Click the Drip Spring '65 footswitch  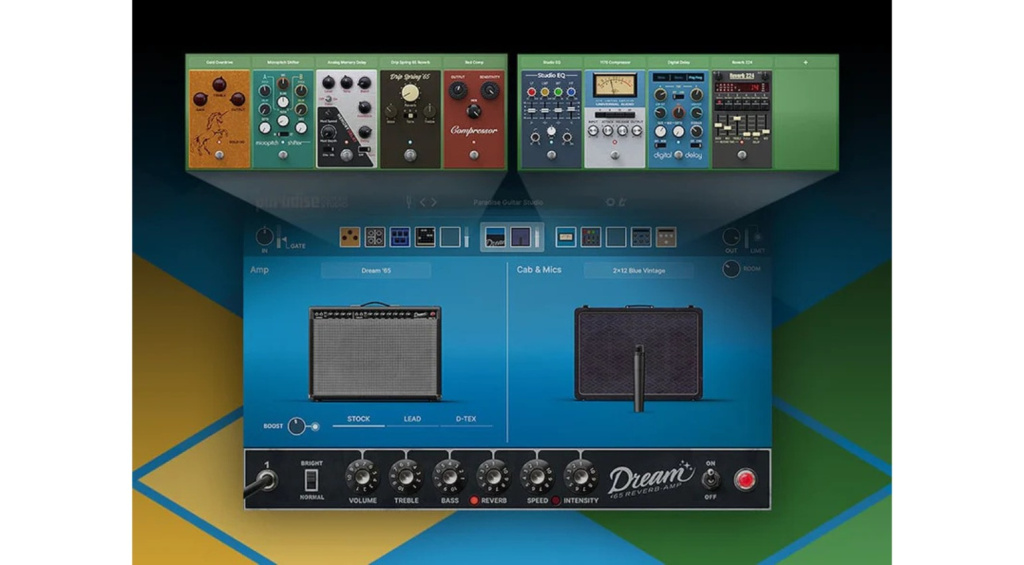coord(410,155)
